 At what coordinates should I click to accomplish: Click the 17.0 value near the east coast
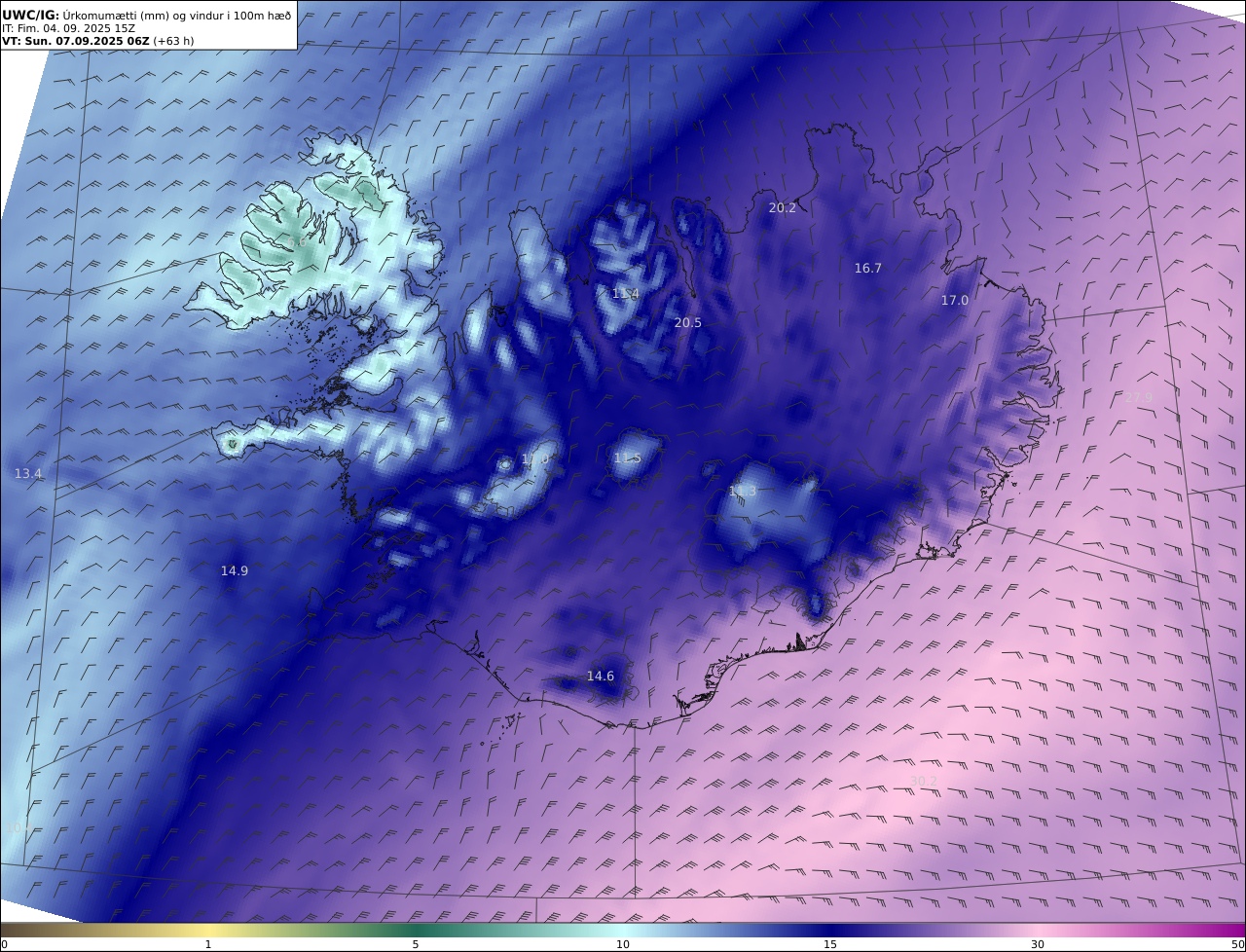click(955, 301)
